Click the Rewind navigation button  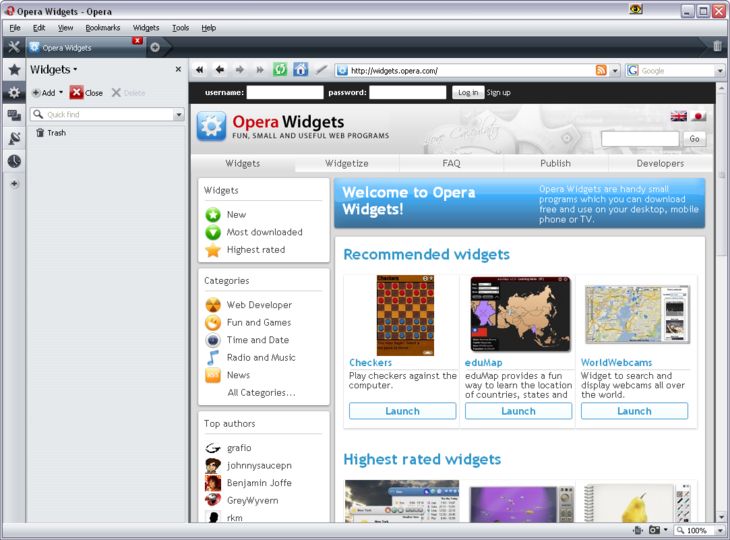point(200,70)
